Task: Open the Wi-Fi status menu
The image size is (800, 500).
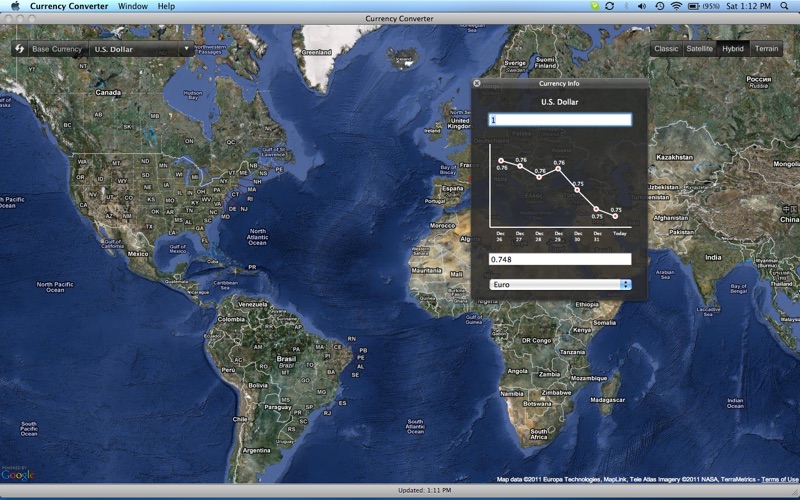Action: pos(676,6)
